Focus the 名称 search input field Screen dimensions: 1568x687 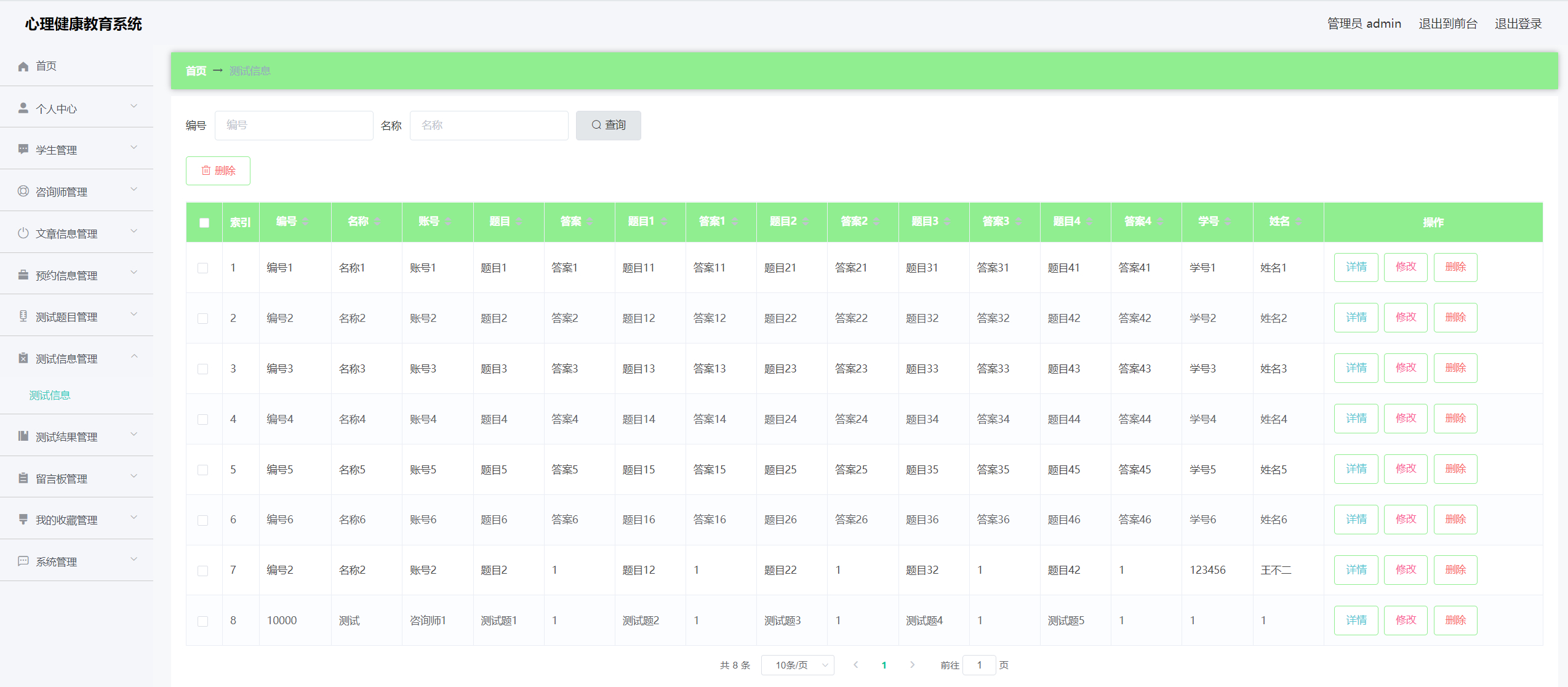489,125
